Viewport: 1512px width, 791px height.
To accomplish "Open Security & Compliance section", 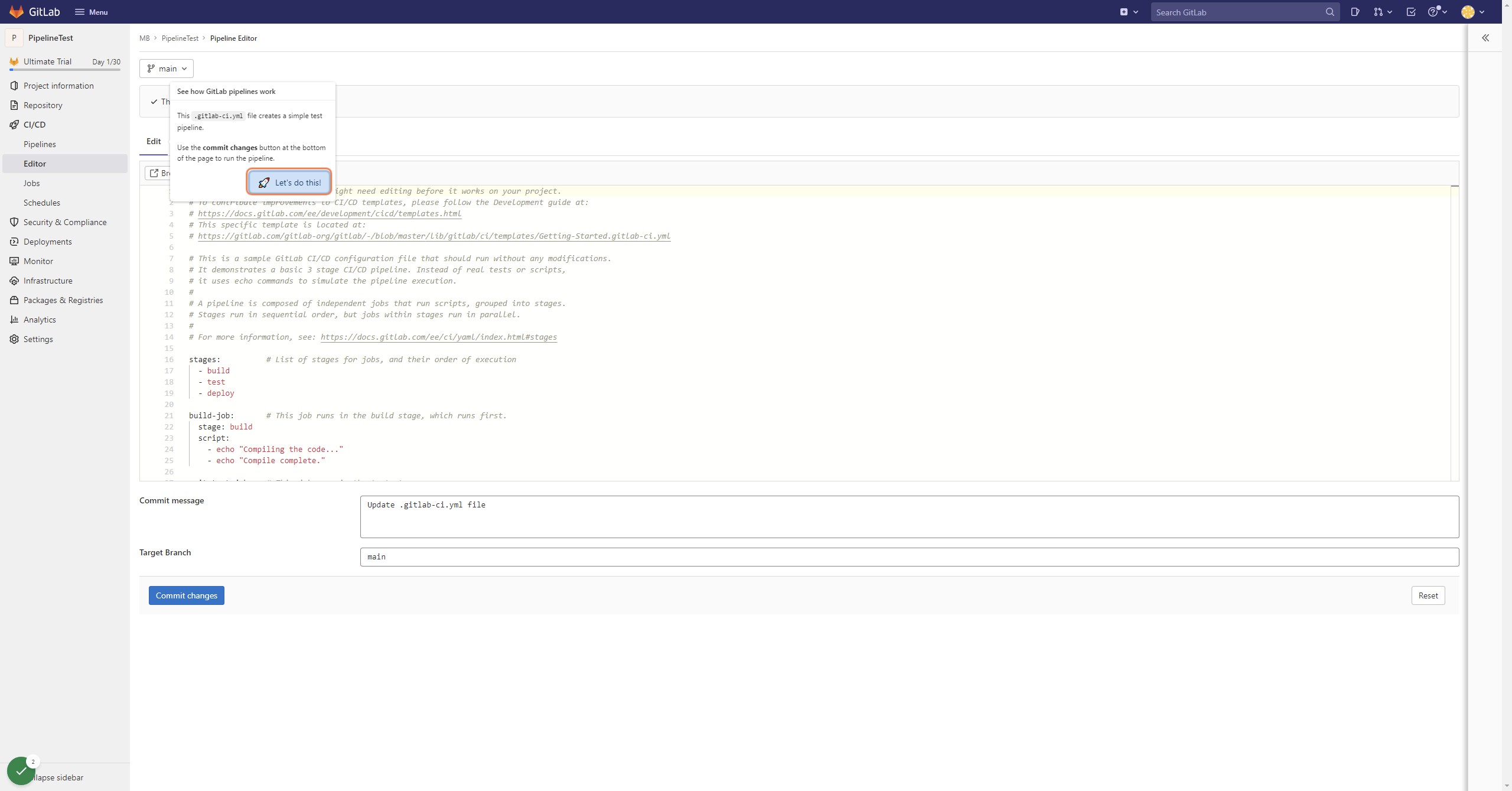I will 65,222.
